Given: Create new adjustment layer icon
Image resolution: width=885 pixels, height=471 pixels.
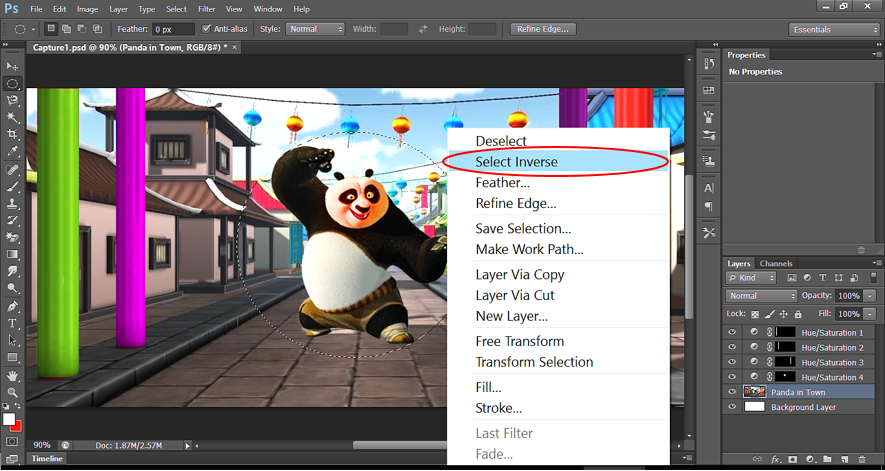Looking at the screenshot, I should click(x=810, y=460).
